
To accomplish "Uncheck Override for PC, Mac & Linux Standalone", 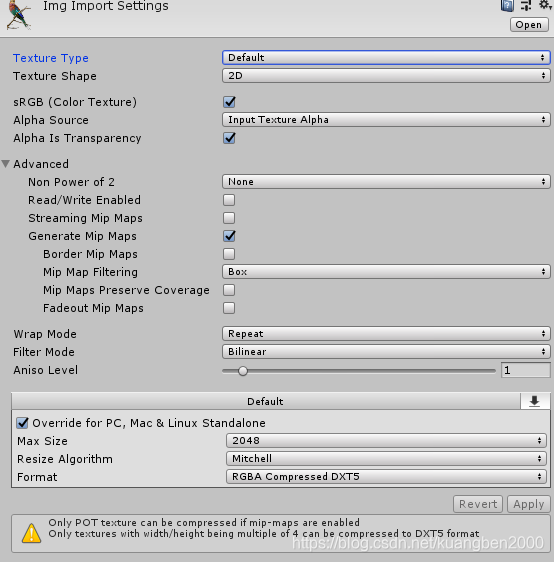I will tap(22, 423).
